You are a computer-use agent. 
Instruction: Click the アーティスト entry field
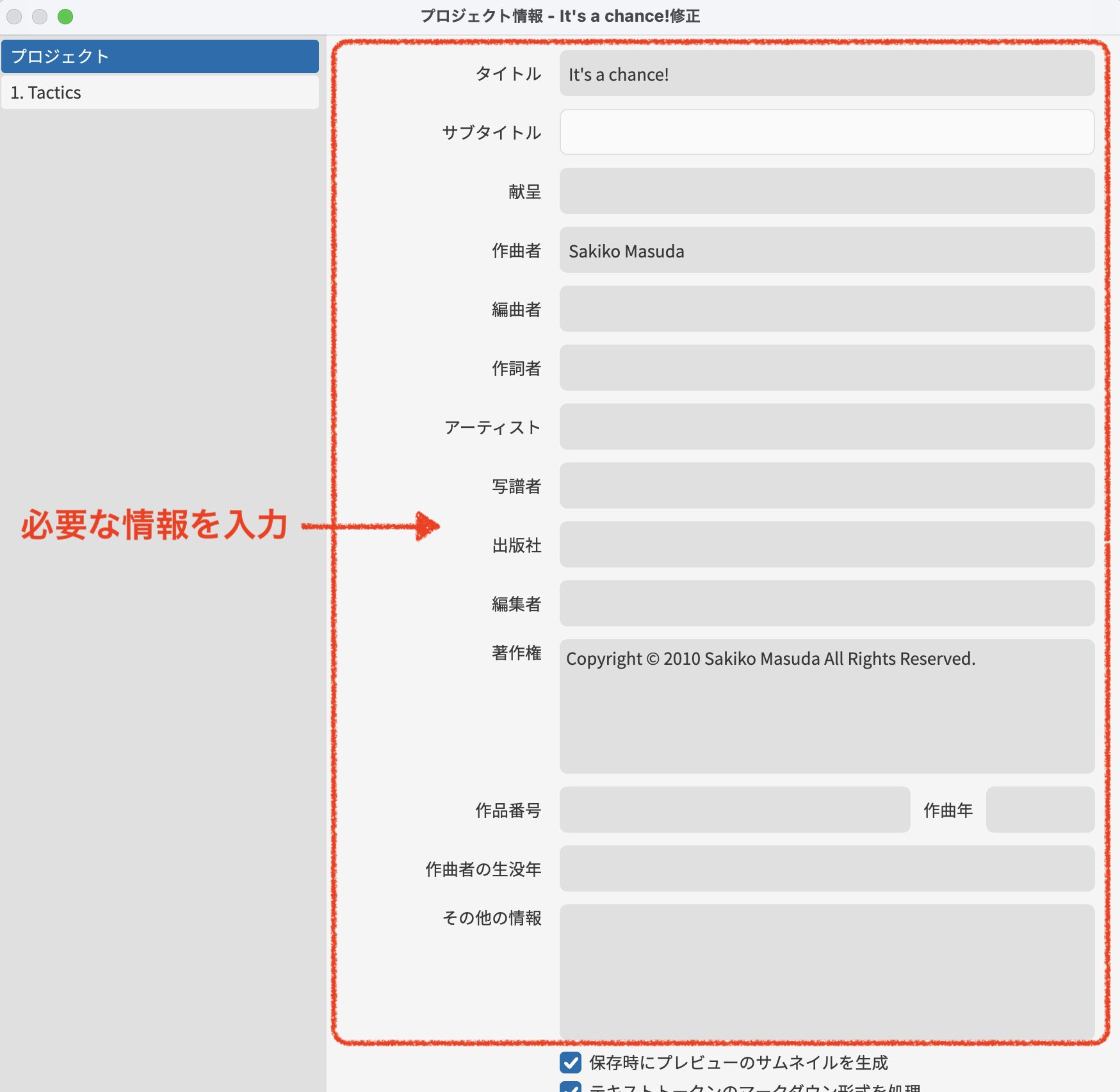click(x=826, y=427)
